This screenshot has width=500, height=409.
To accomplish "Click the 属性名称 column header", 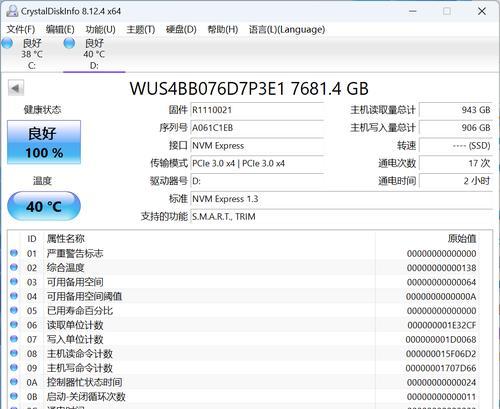I will coord(66,239).
